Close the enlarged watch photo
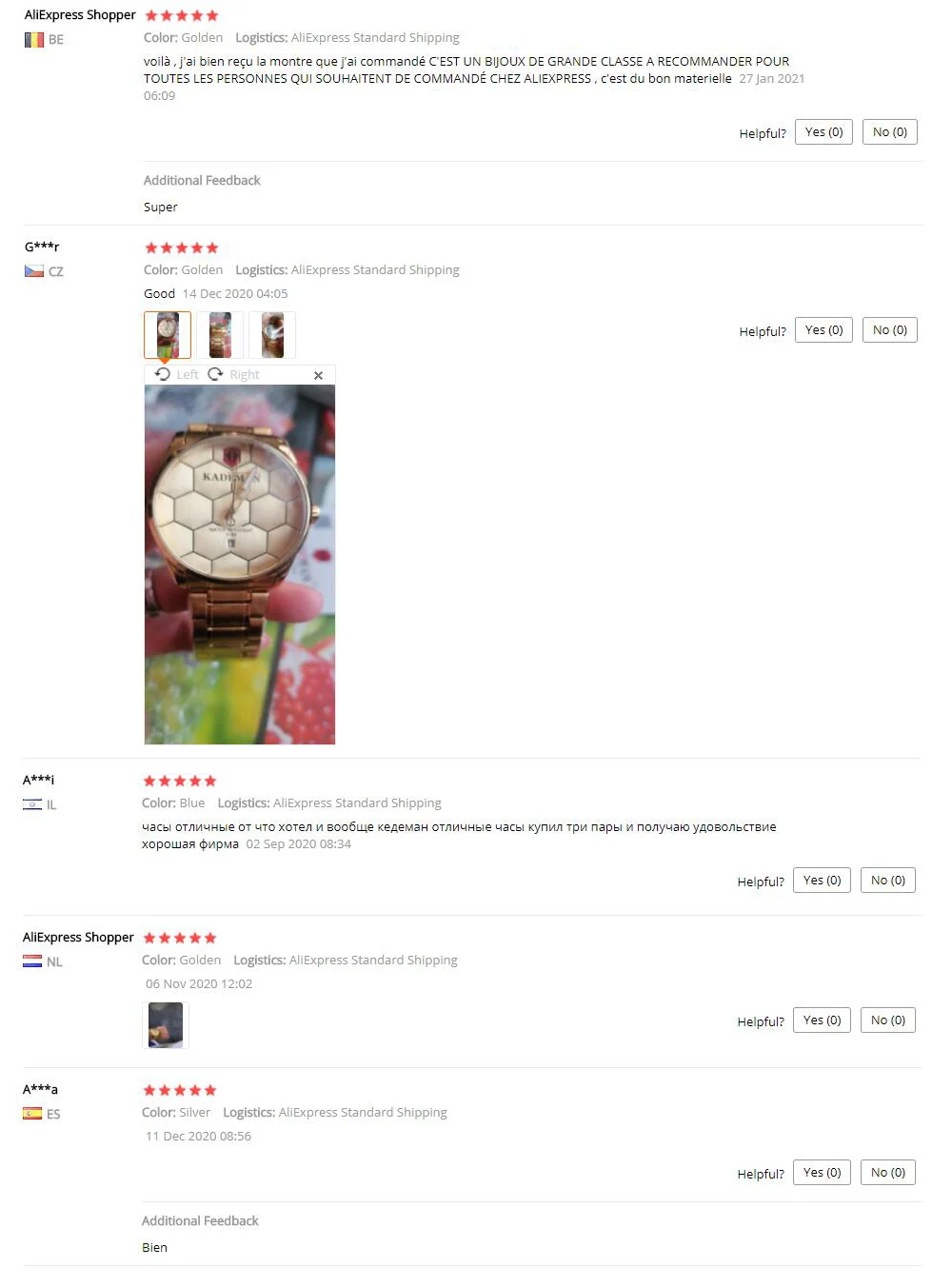 coord(318,375)
